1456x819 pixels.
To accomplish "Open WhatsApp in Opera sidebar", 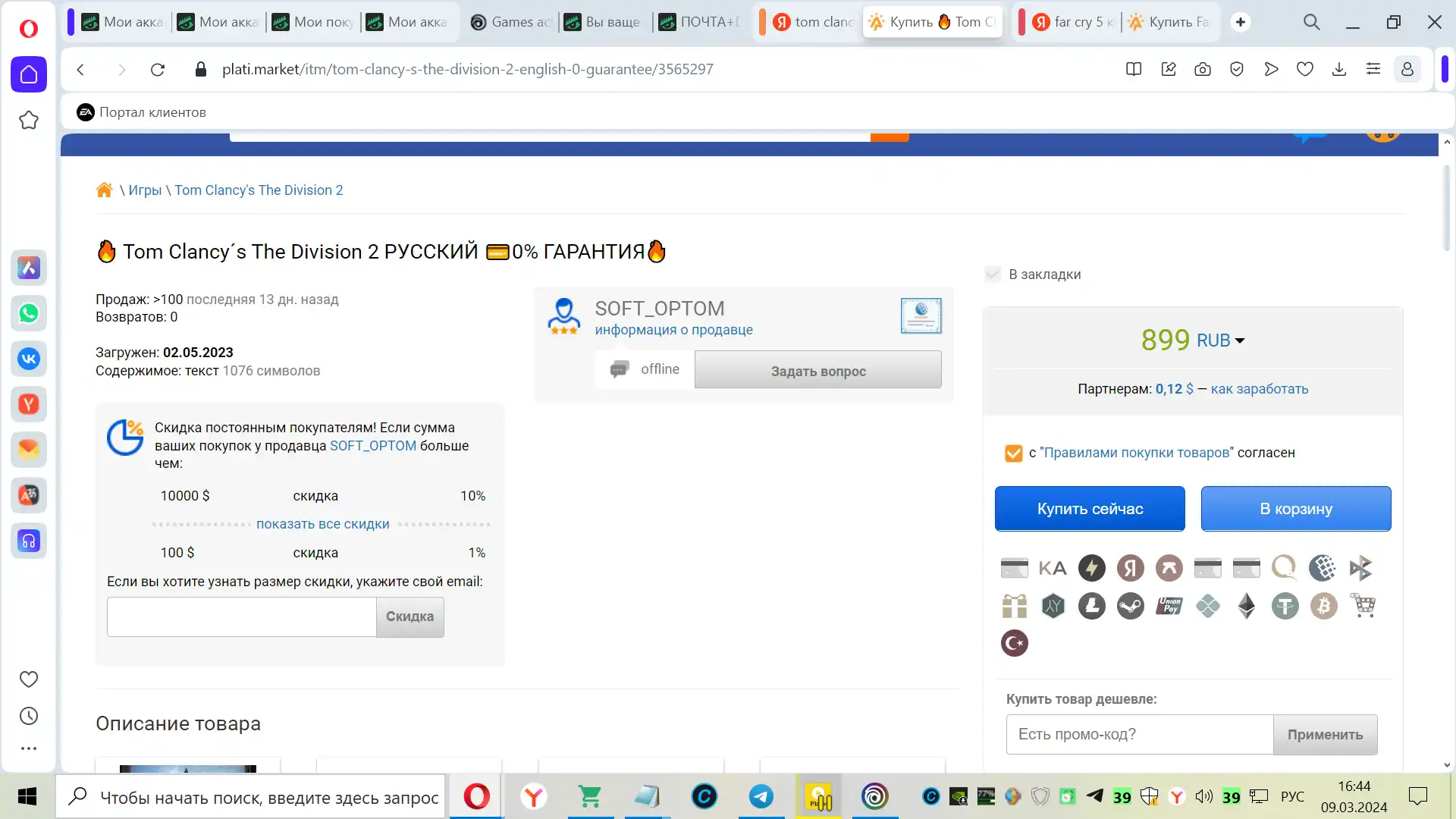I will coord(29,313).
